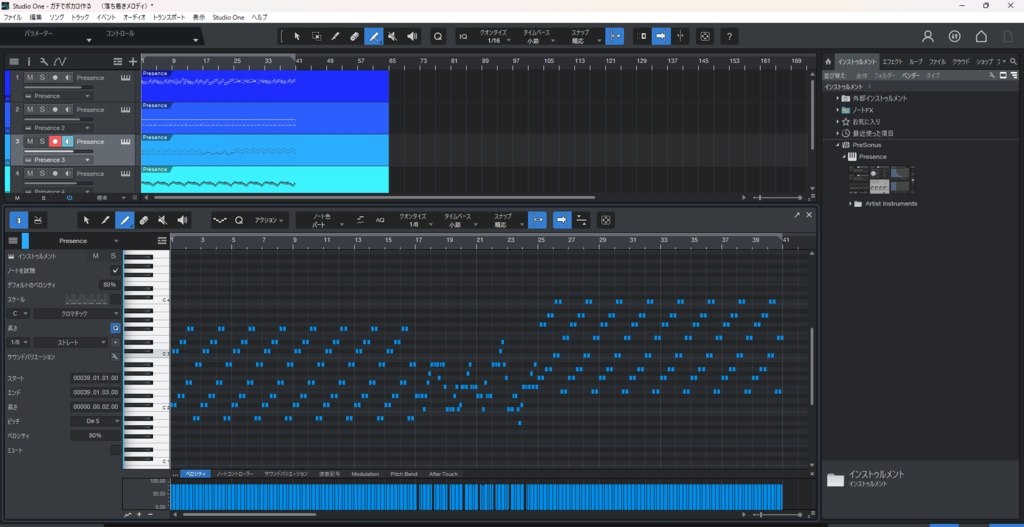Click the default velocity 80% field
This screenshot has width=1024, height=527.
click(x=109, y=285)
